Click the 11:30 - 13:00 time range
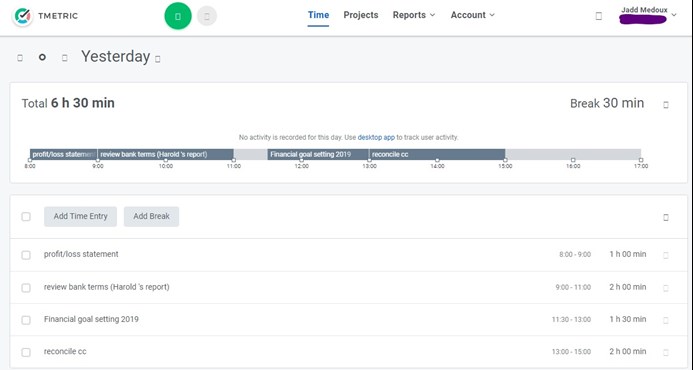The height and width of the screenshot is (370, 693). [571, 320]
